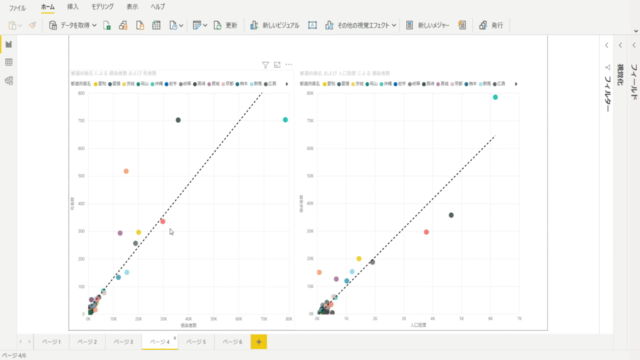Image resolution: width=640 pixels, height=360 pixels.
Task: Expand the Paste options arrow
Action: [x=20, y=26]
